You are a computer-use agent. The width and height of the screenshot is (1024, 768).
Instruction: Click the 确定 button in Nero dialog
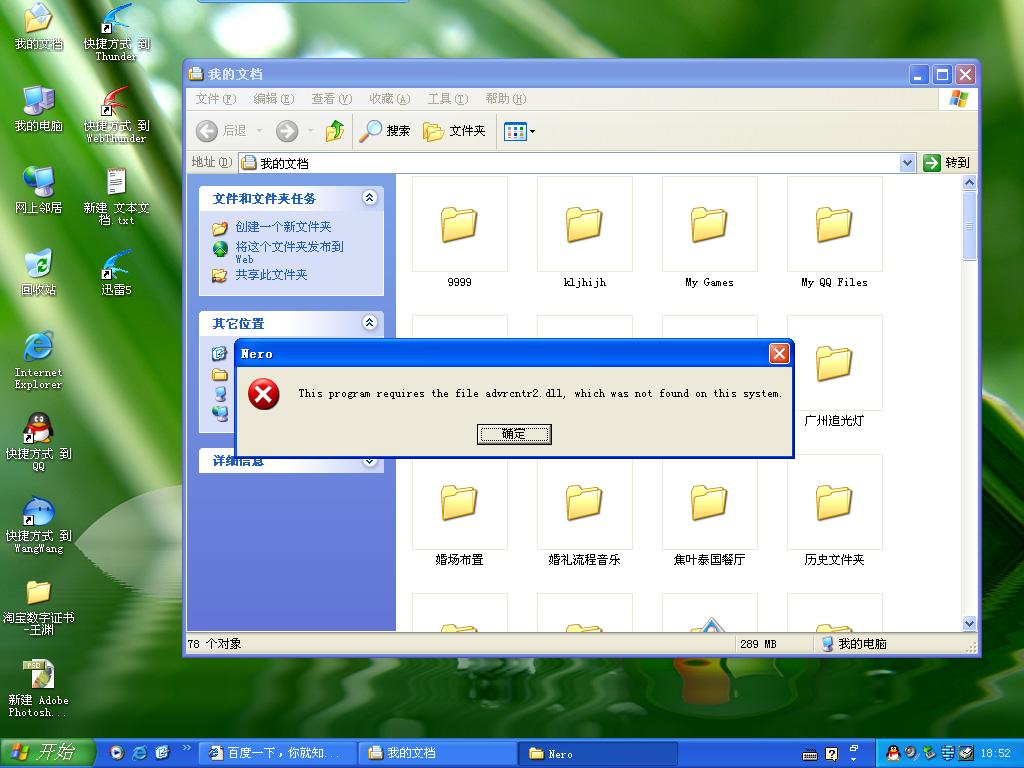pyautogui.click(x=514, y=434)
